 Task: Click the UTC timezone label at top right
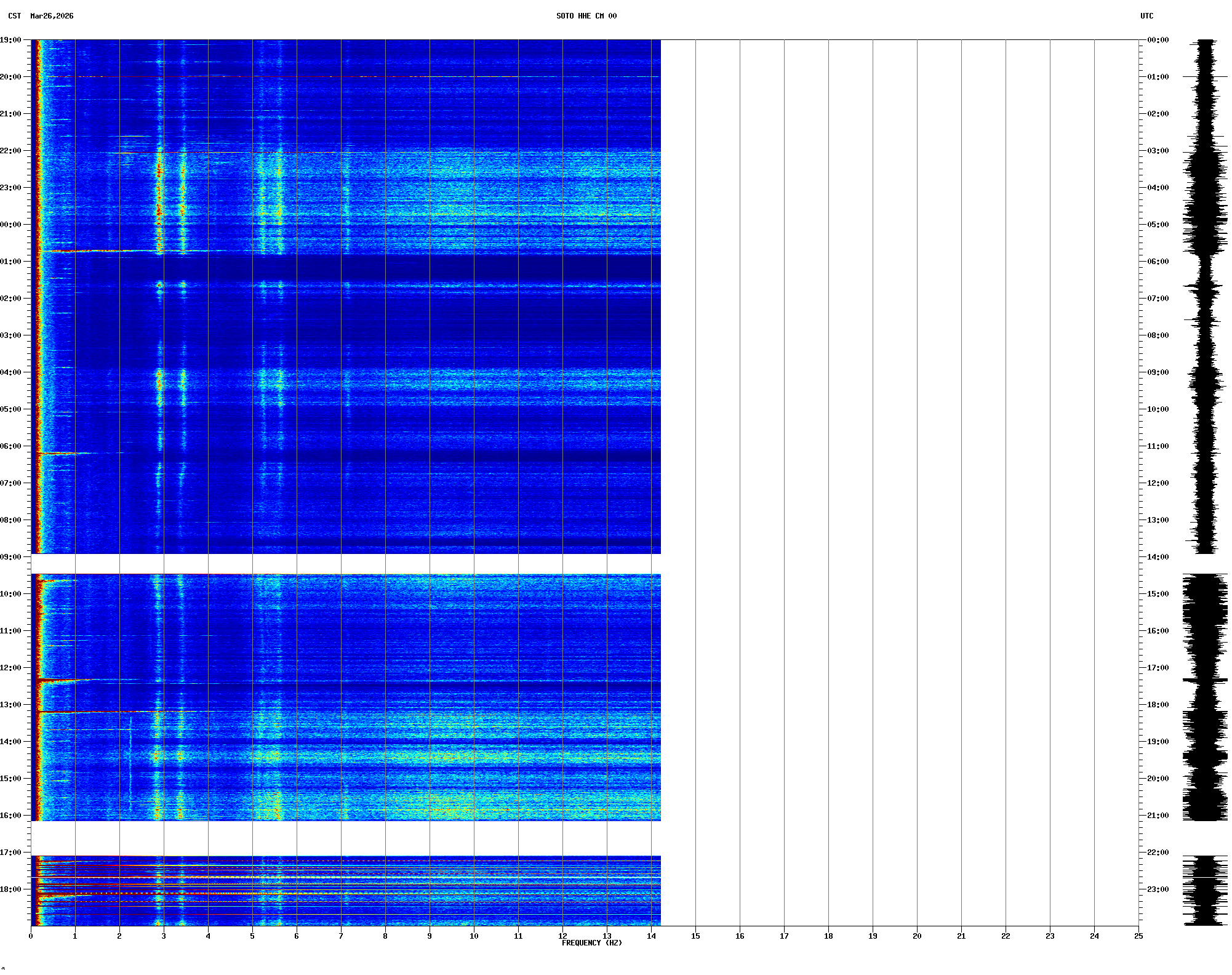(1146, 16)
